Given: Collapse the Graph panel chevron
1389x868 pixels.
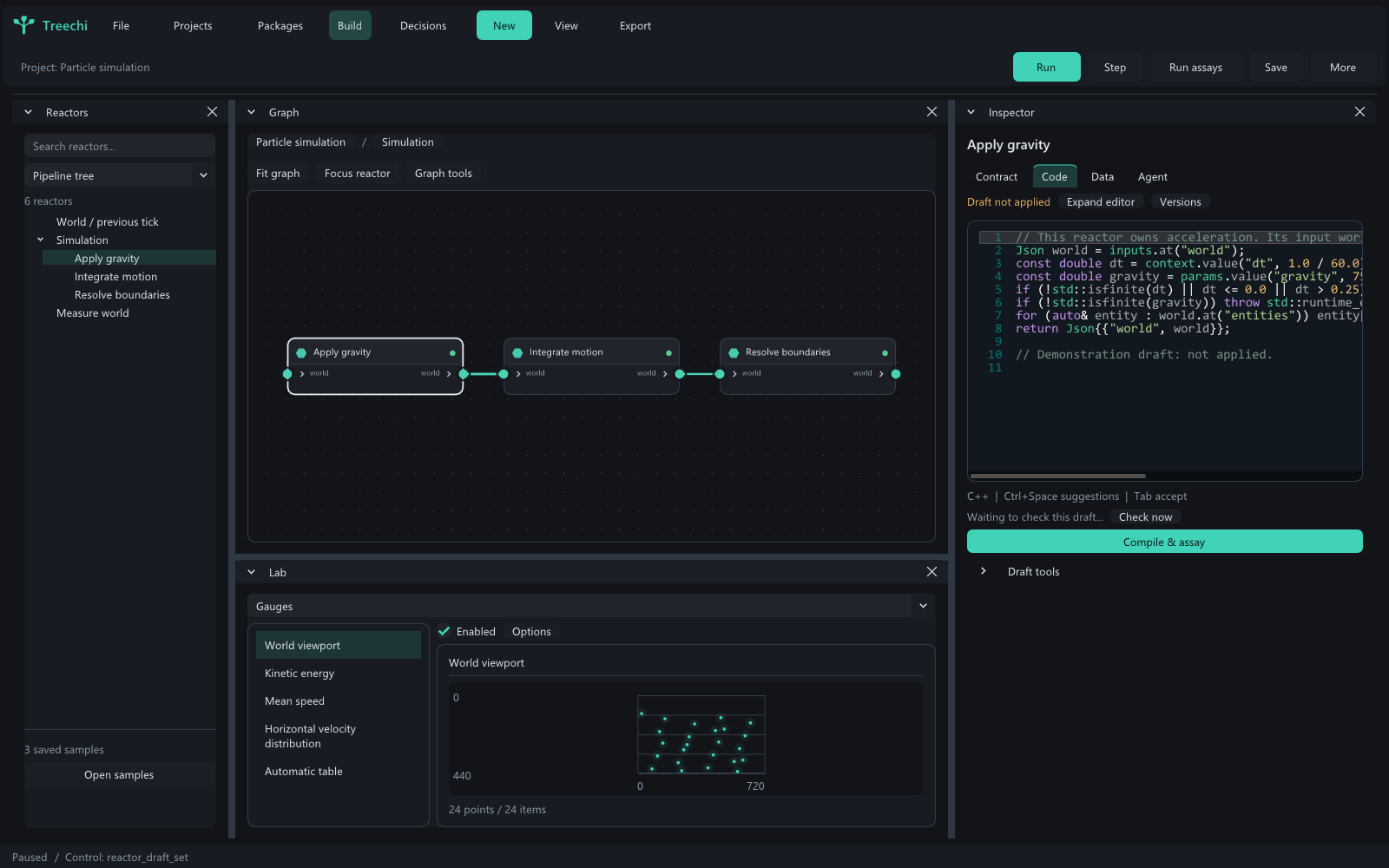Looking at the screenshot, I should [251, 112].
